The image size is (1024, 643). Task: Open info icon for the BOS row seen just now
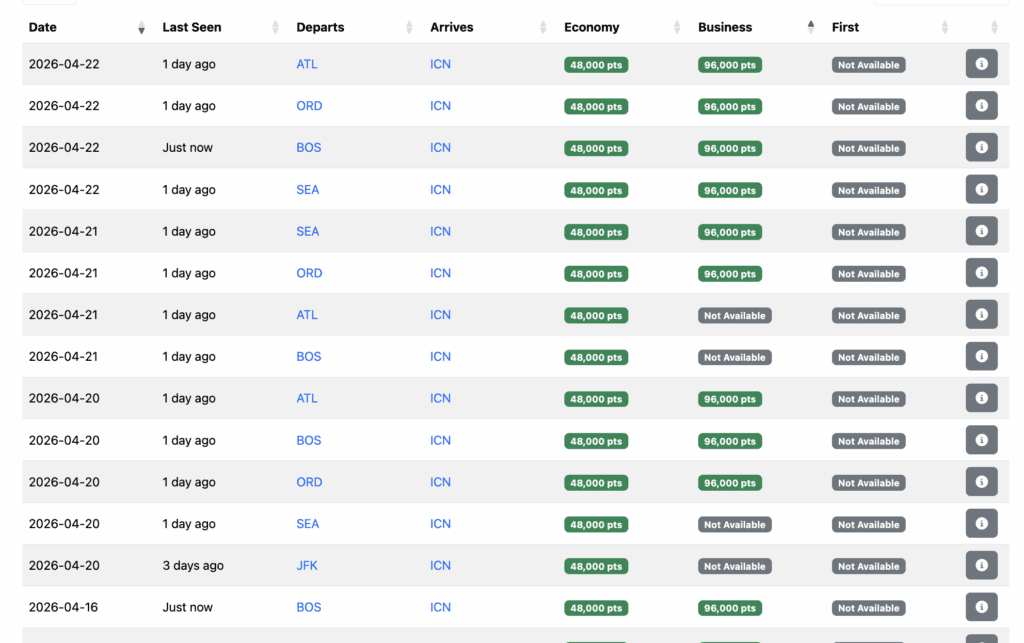981,147
